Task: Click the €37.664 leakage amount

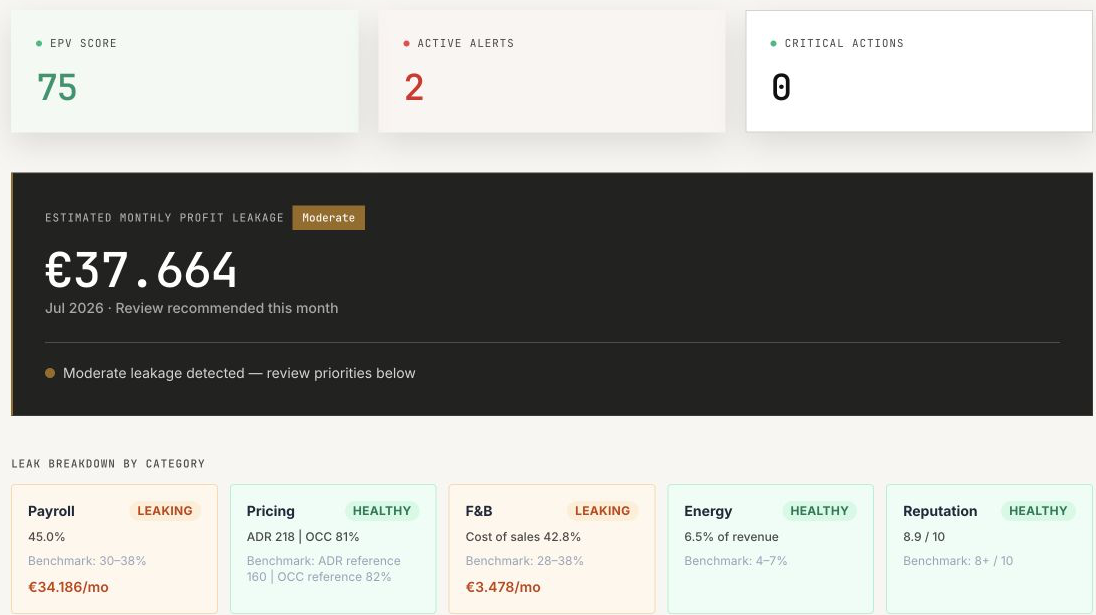Action: [x=141, y=270]
